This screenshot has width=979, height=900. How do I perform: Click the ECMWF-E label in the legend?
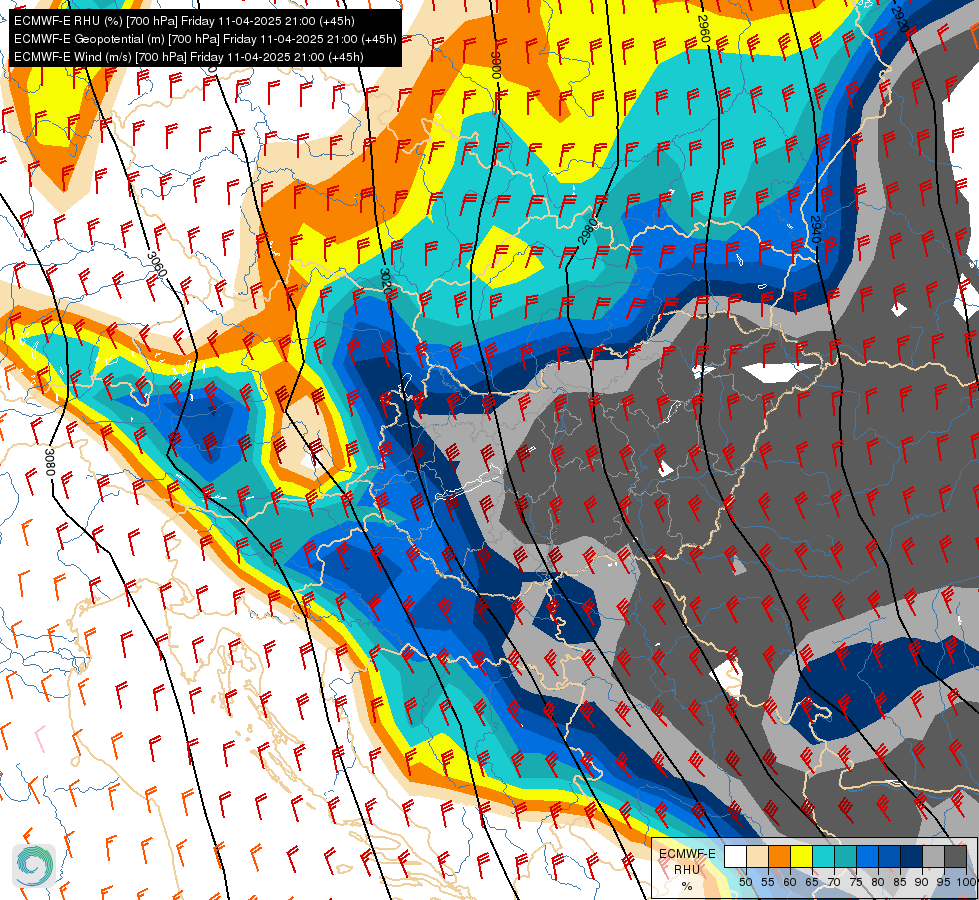pos(687,853)
